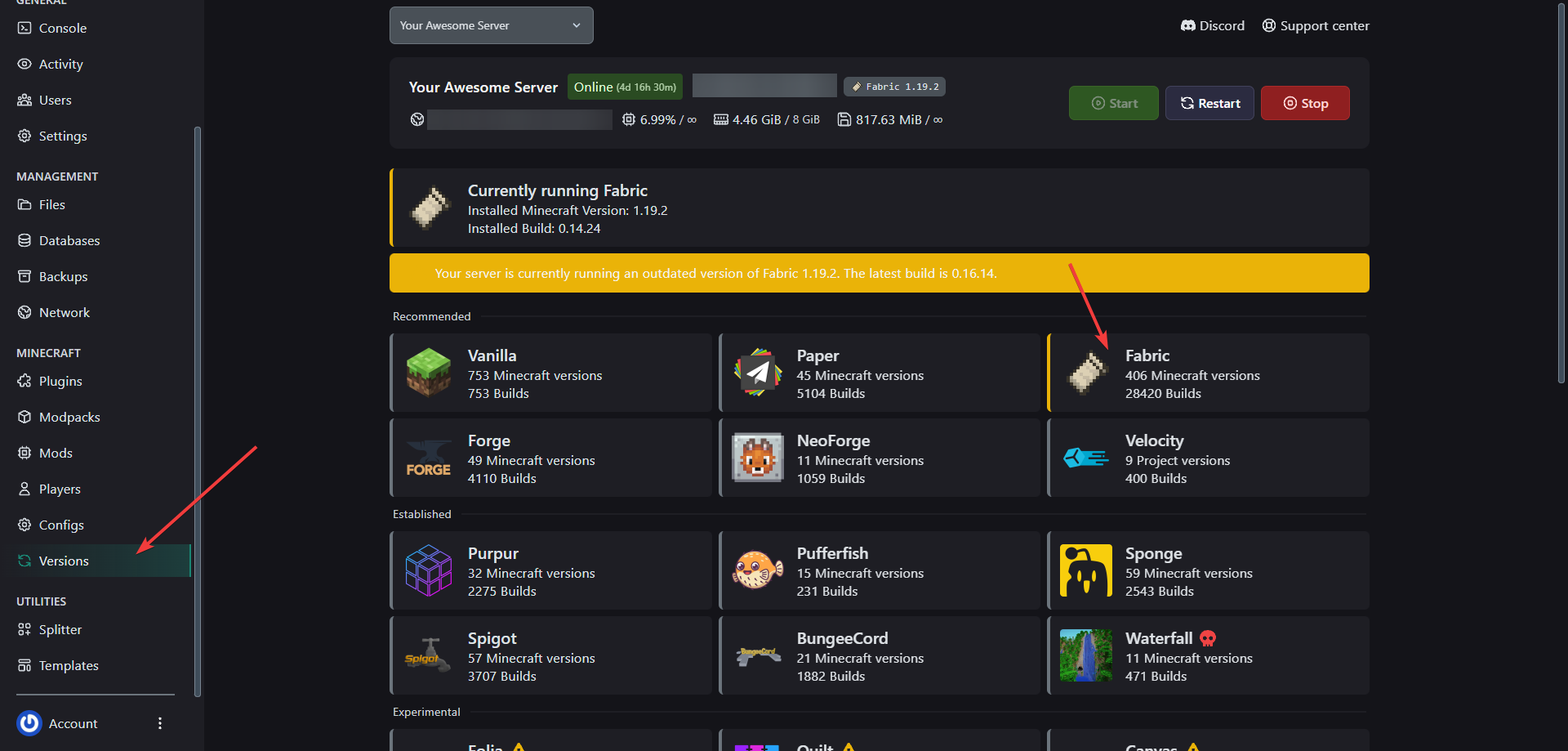The width and height of the screenshot is (1568, 751).
Task: Select the Fabric server type card
Action: (x=1208, y=373)
